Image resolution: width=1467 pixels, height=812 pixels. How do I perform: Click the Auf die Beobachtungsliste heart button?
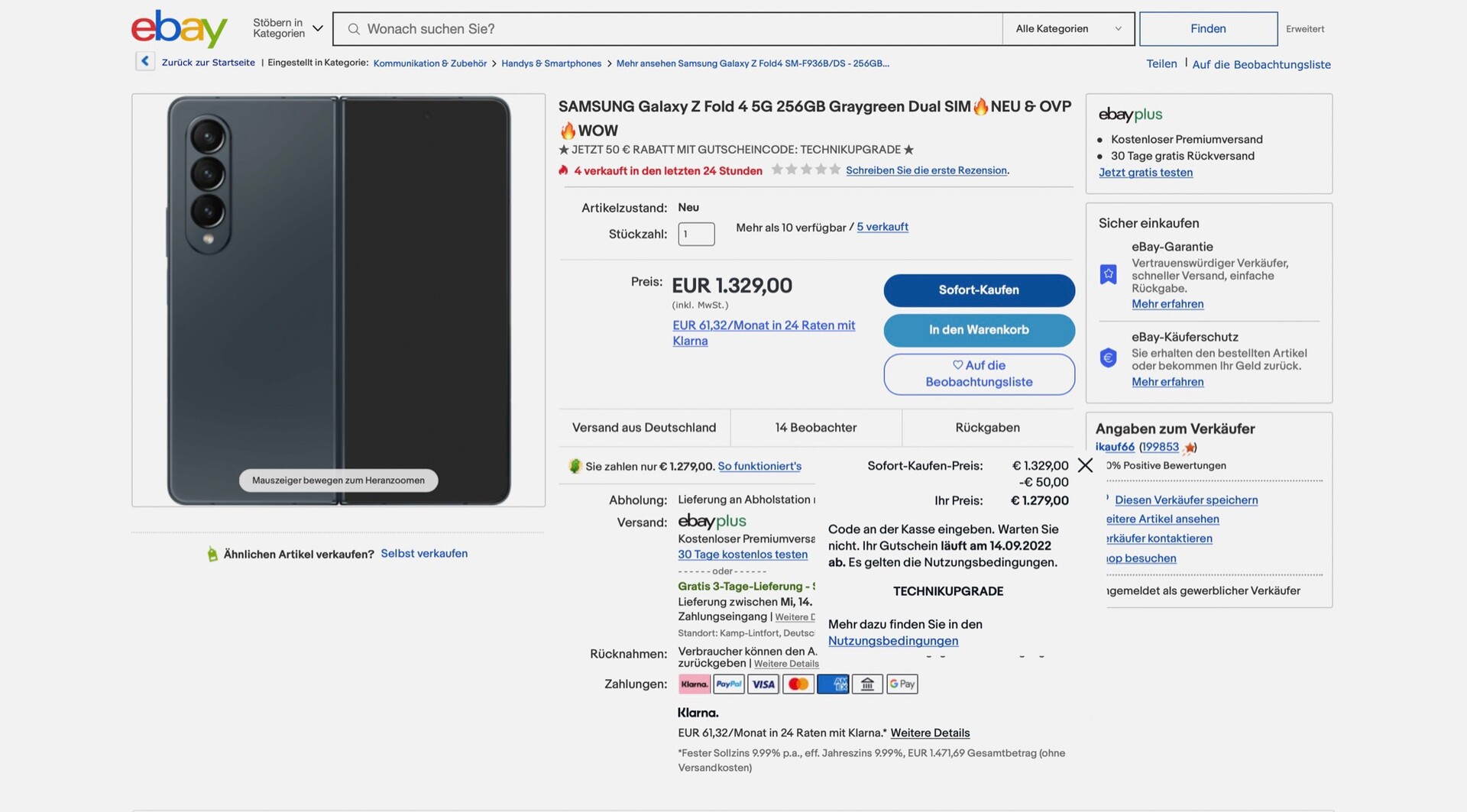pos(979,374)
